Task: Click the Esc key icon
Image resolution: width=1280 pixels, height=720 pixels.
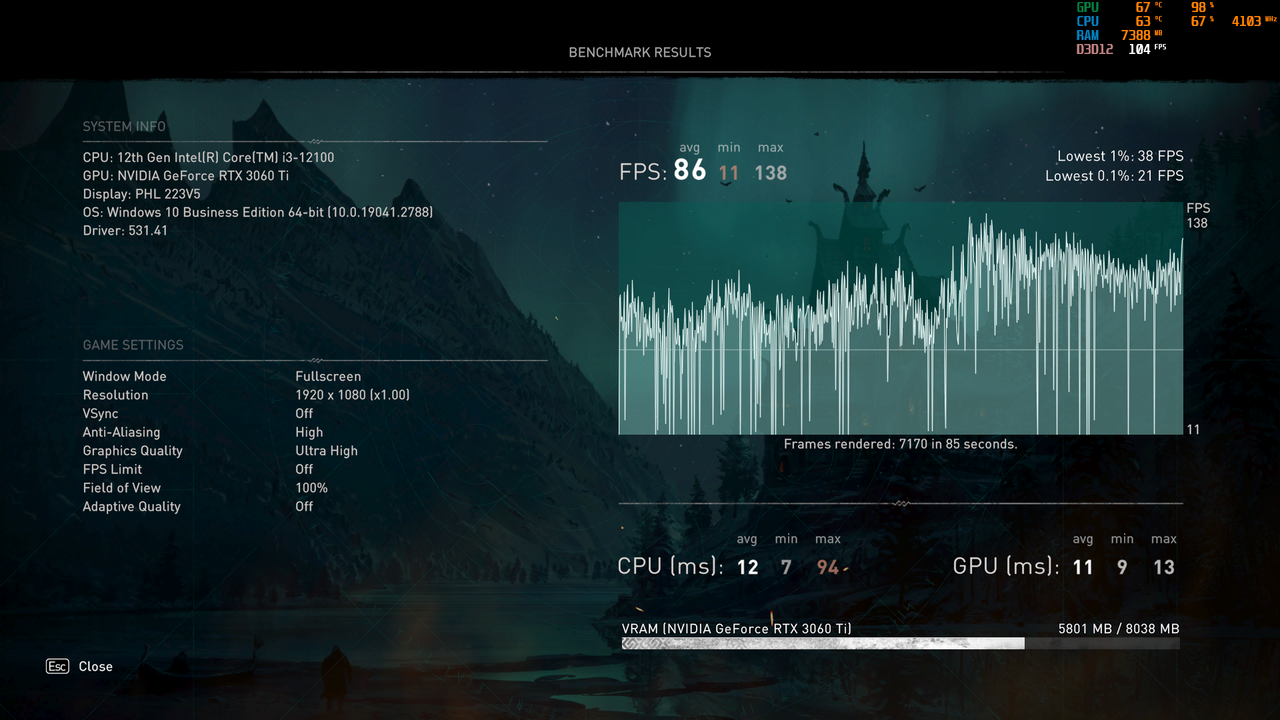Action: 57,666
